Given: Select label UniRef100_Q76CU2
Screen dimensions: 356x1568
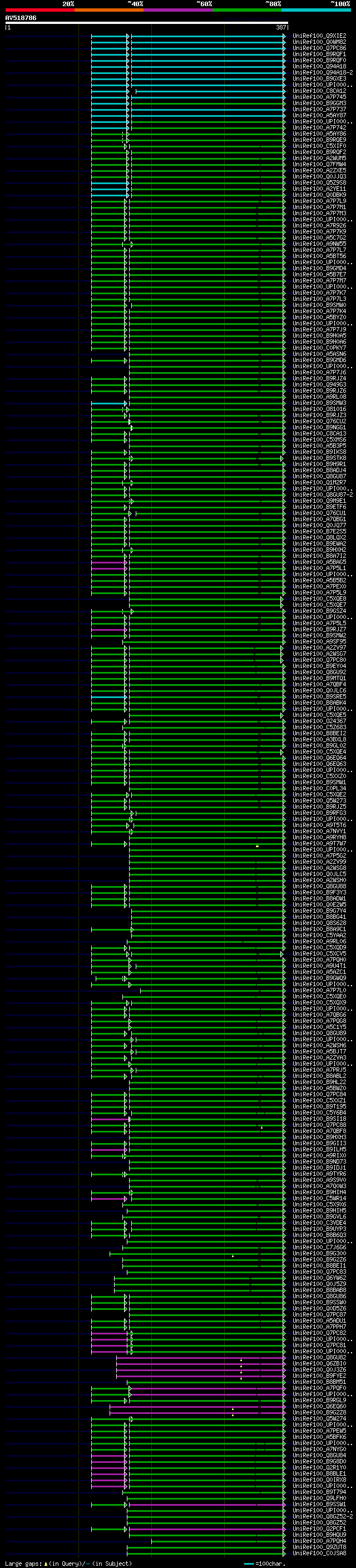Looking at the screenshot, I should [x=319, y=421].
